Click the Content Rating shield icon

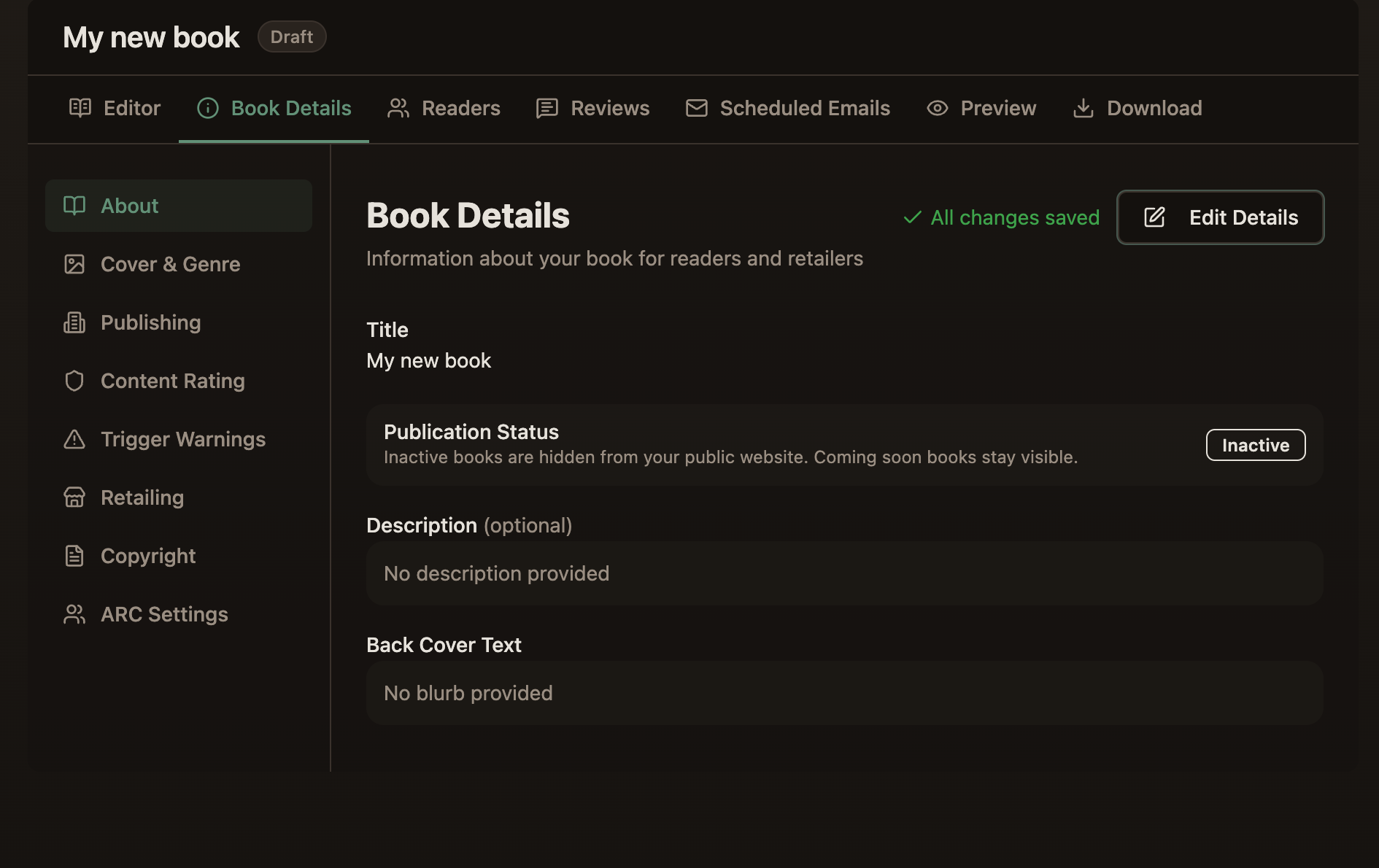[74, 381]
